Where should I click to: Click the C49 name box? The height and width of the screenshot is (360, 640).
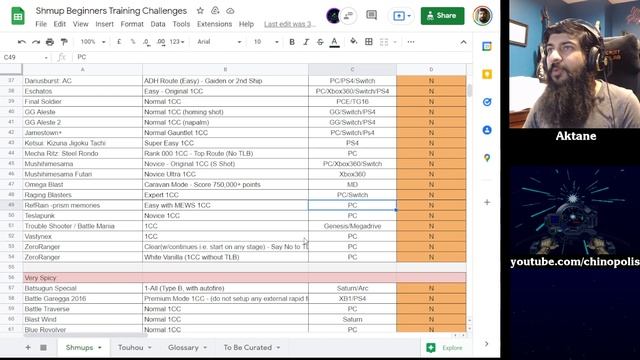25,57
